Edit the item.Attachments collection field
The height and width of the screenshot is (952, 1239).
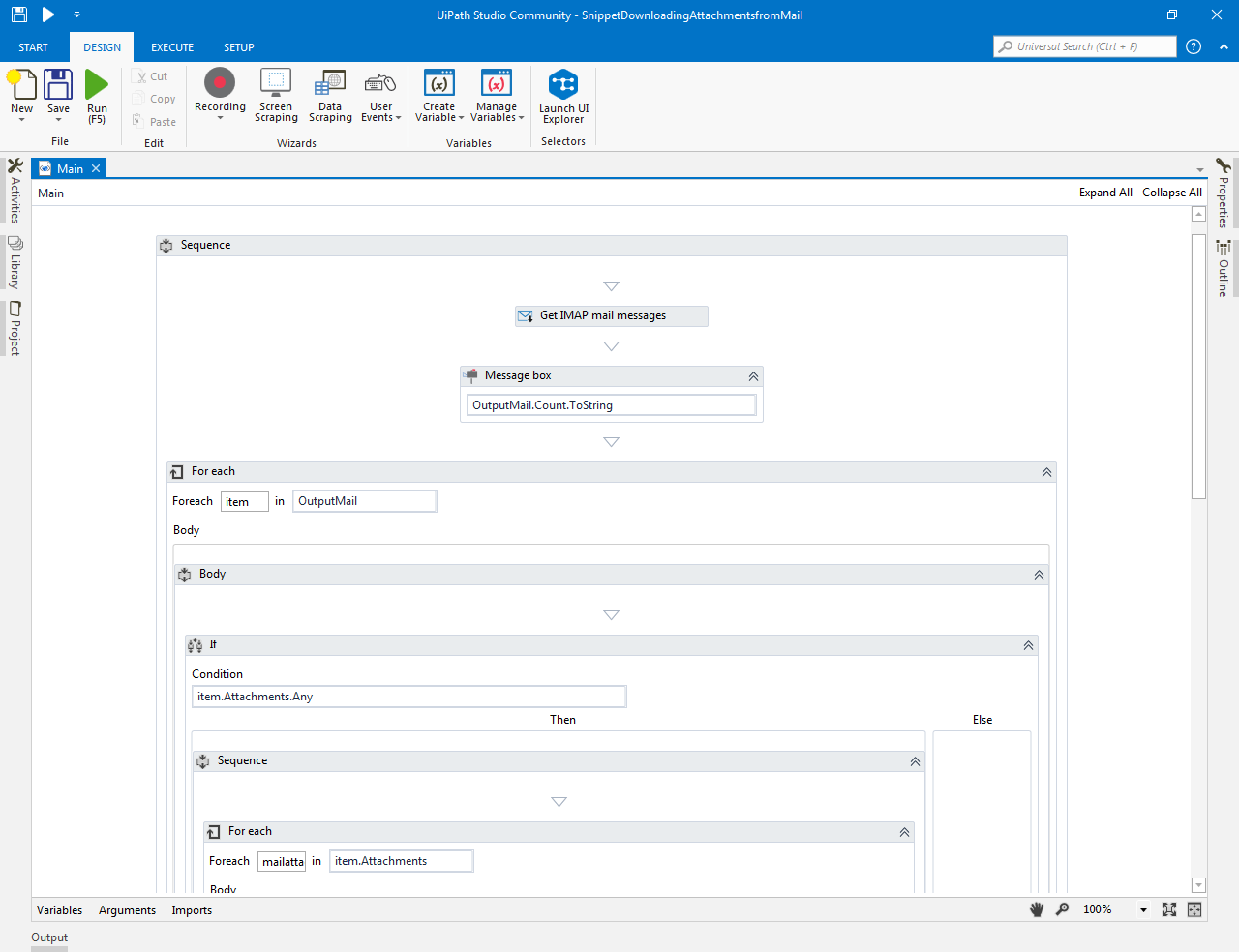[401, 861]
